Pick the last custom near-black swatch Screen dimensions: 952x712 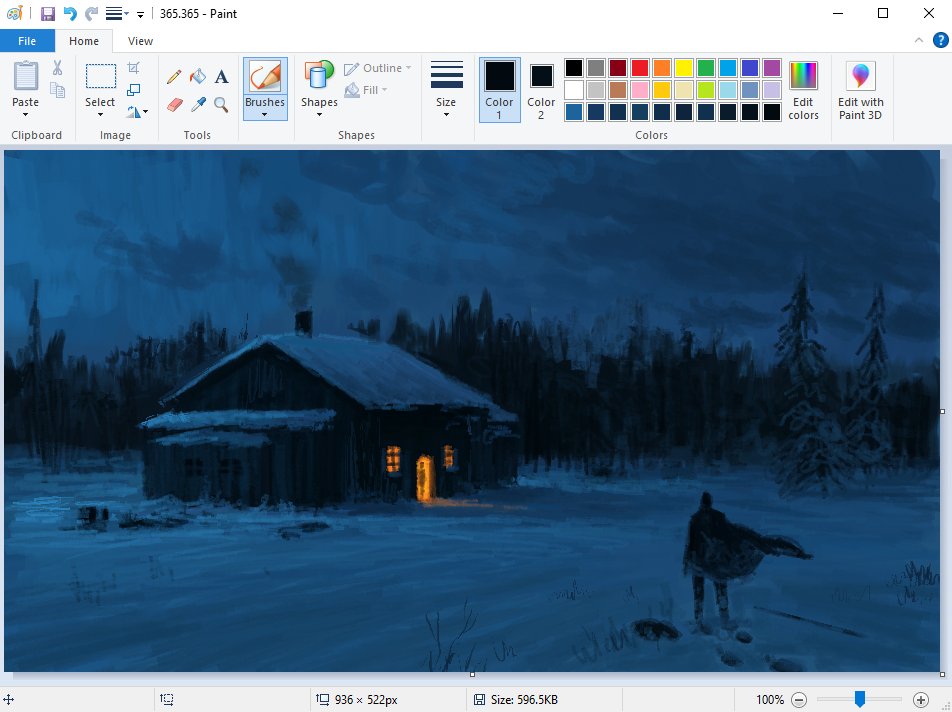[x=772, y=112]
